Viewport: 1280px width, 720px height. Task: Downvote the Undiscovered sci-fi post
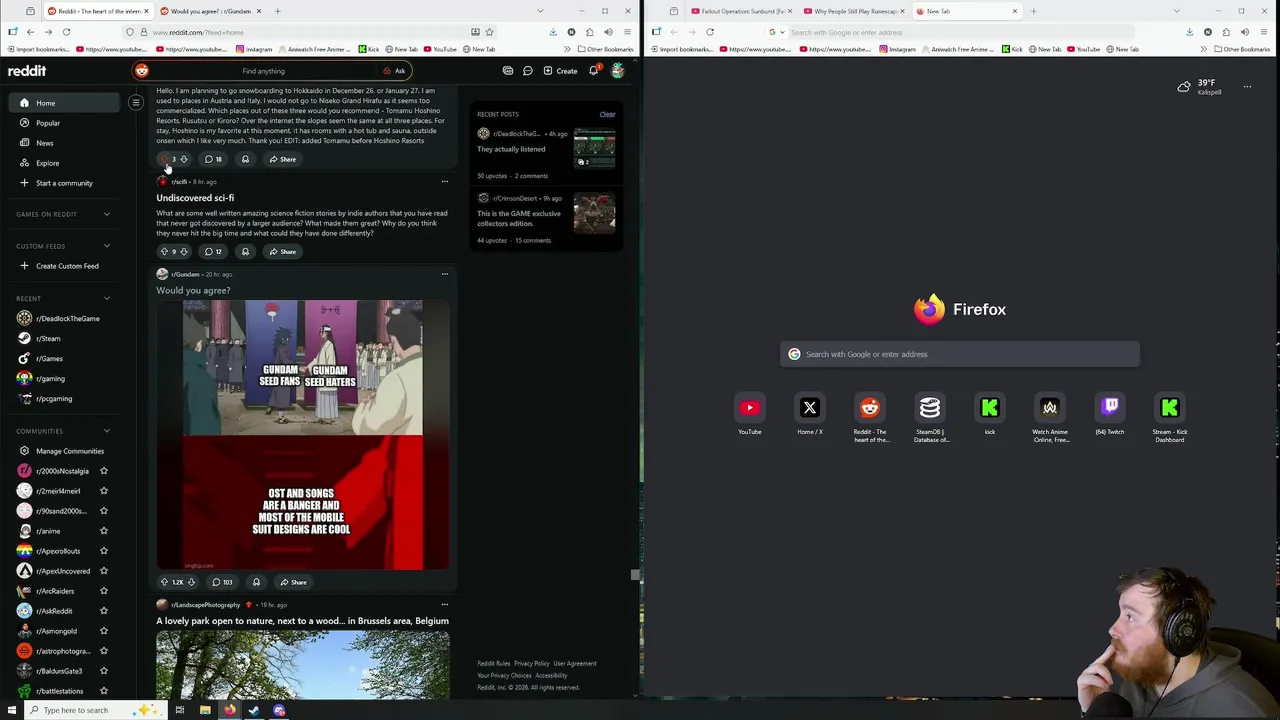pyautogui.click(x=184, y=251)
